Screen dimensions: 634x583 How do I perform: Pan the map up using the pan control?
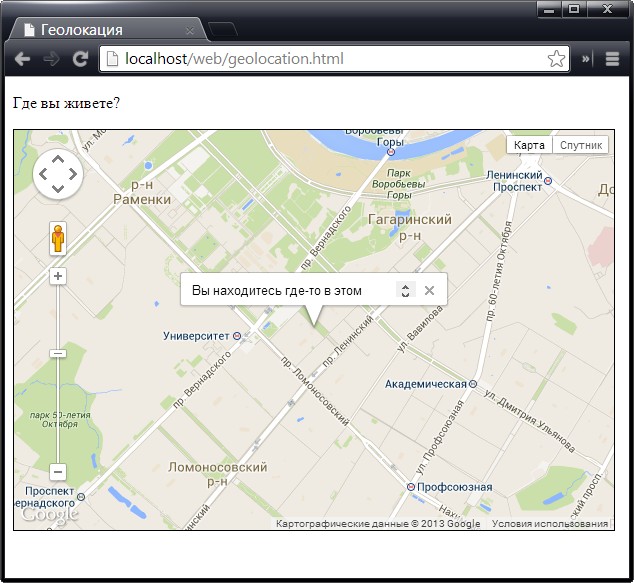[x=58, y=160]
